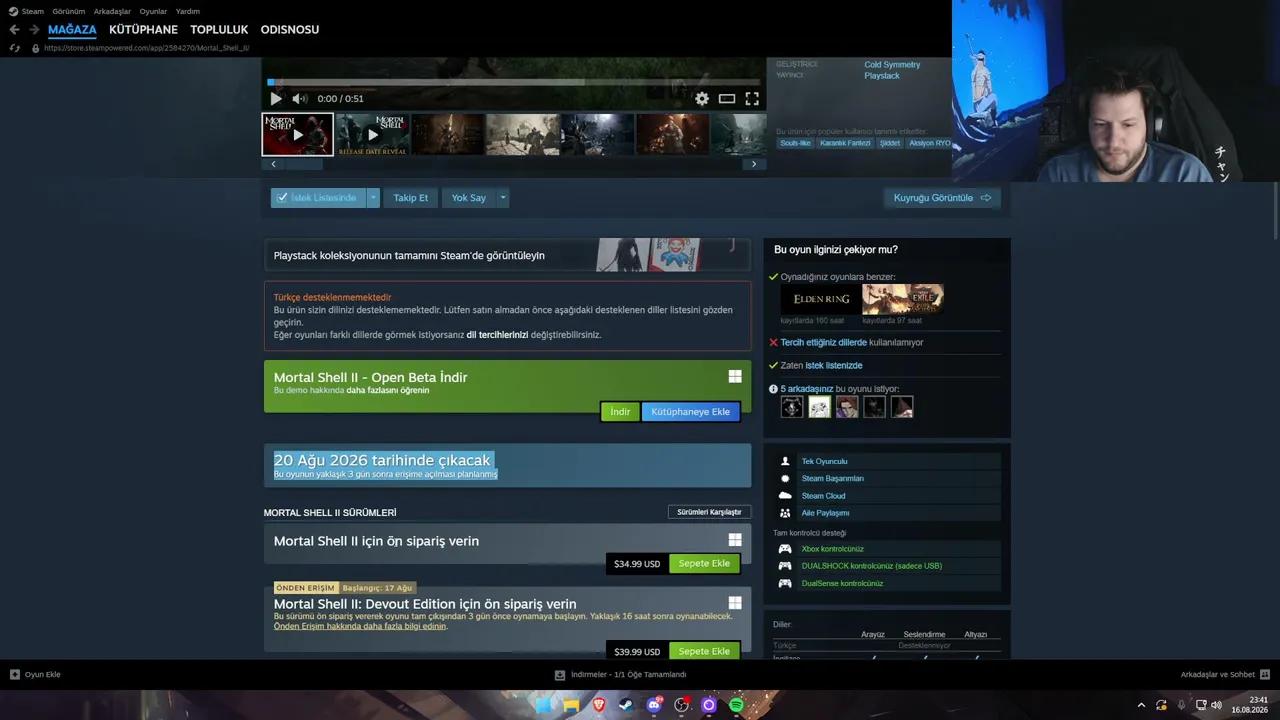Add the $34.99 pre-order to cart
The height and width of the screenshot is (720, 1280).
(704, 564)
